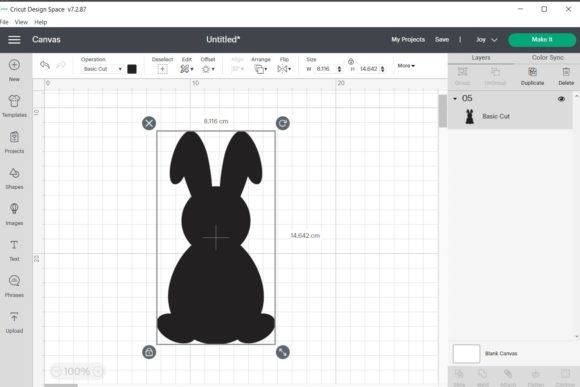Collapse the 05 layer group
Screen dimensions: 580x387
[x=455, y=99]
